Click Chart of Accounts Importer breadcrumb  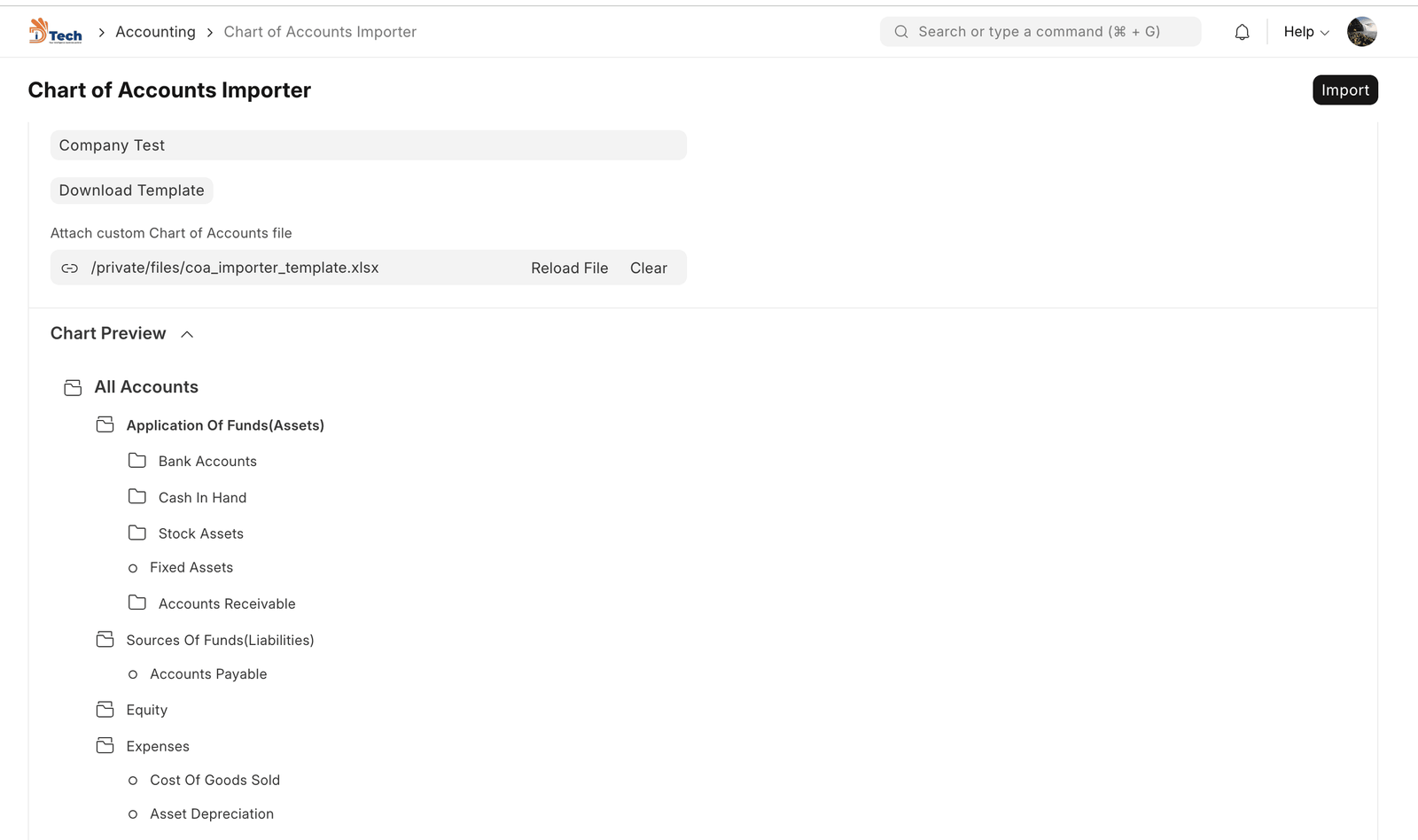[x=320, y=32]
